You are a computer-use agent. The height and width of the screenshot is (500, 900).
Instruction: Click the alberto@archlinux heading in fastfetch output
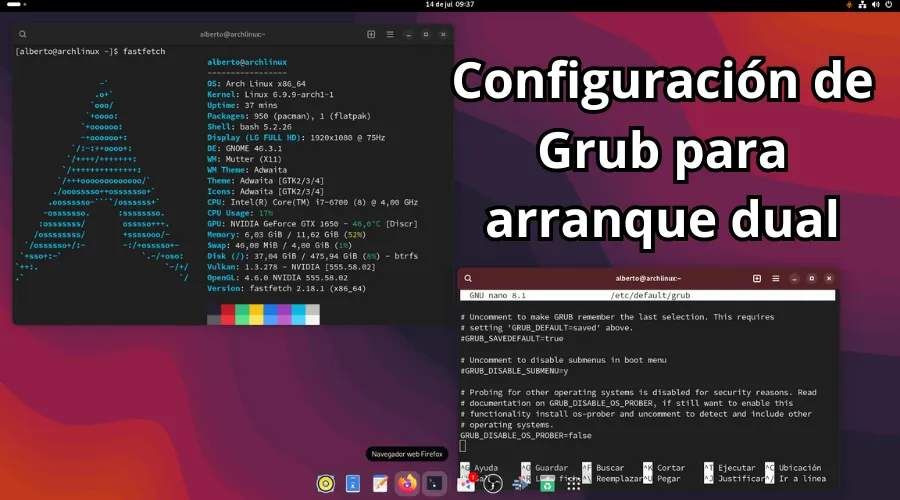click(x=247, y=62)
